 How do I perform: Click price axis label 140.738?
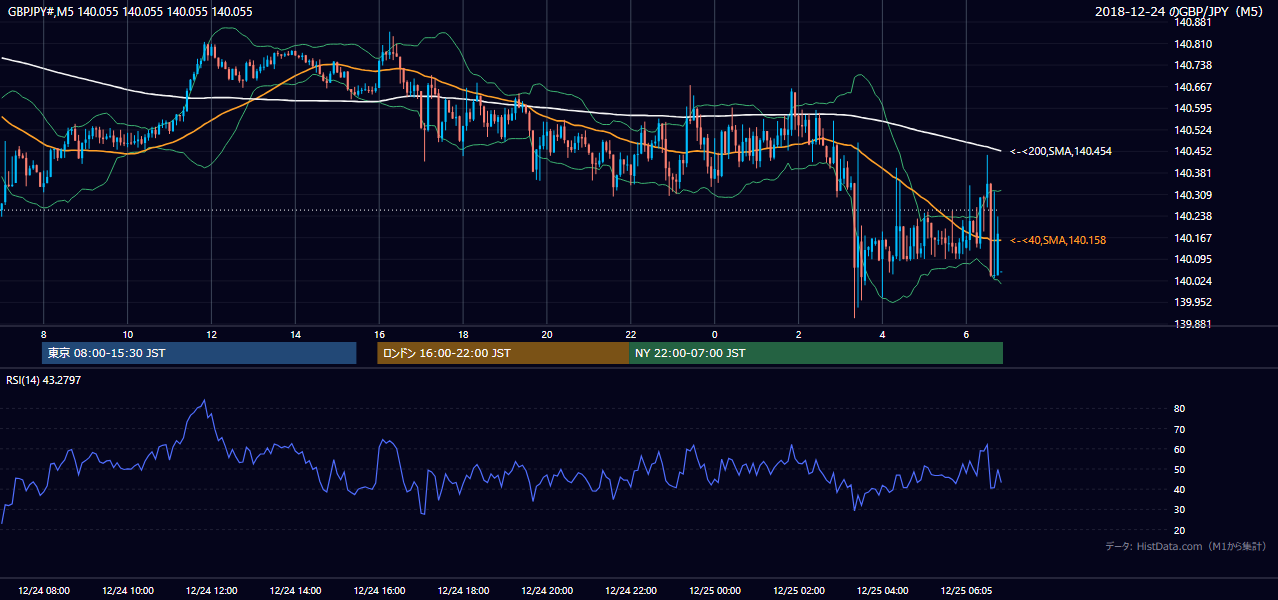click(x=1193, y=65)
